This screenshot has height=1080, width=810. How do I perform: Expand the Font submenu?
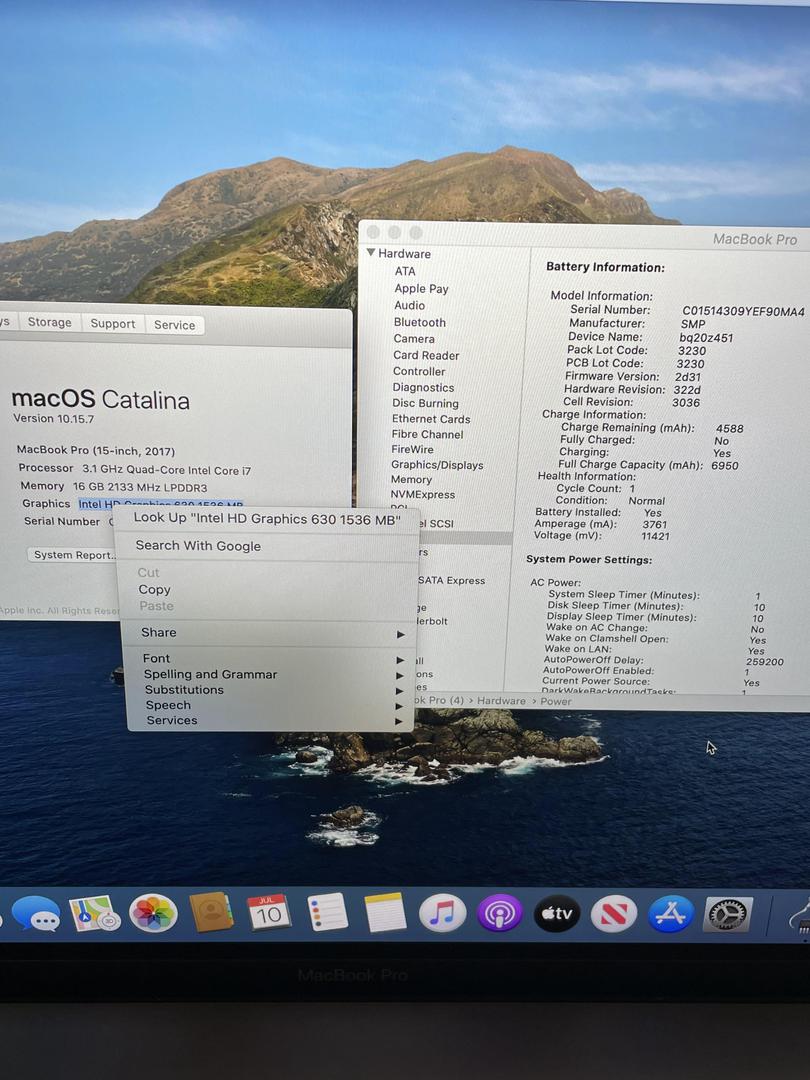(271, 658)
